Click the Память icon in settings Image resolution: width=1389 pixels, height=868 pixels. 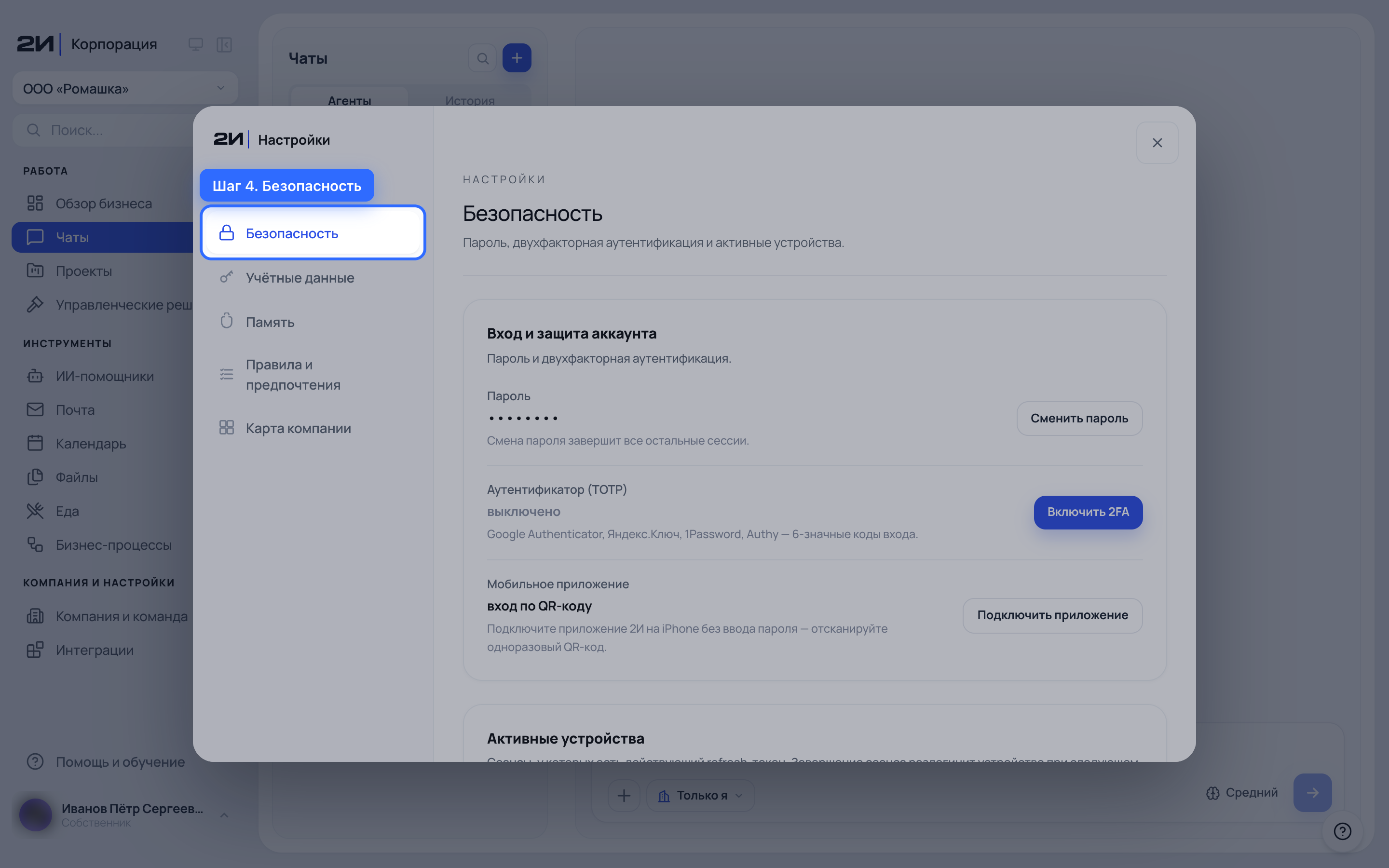tap(227, 320)
